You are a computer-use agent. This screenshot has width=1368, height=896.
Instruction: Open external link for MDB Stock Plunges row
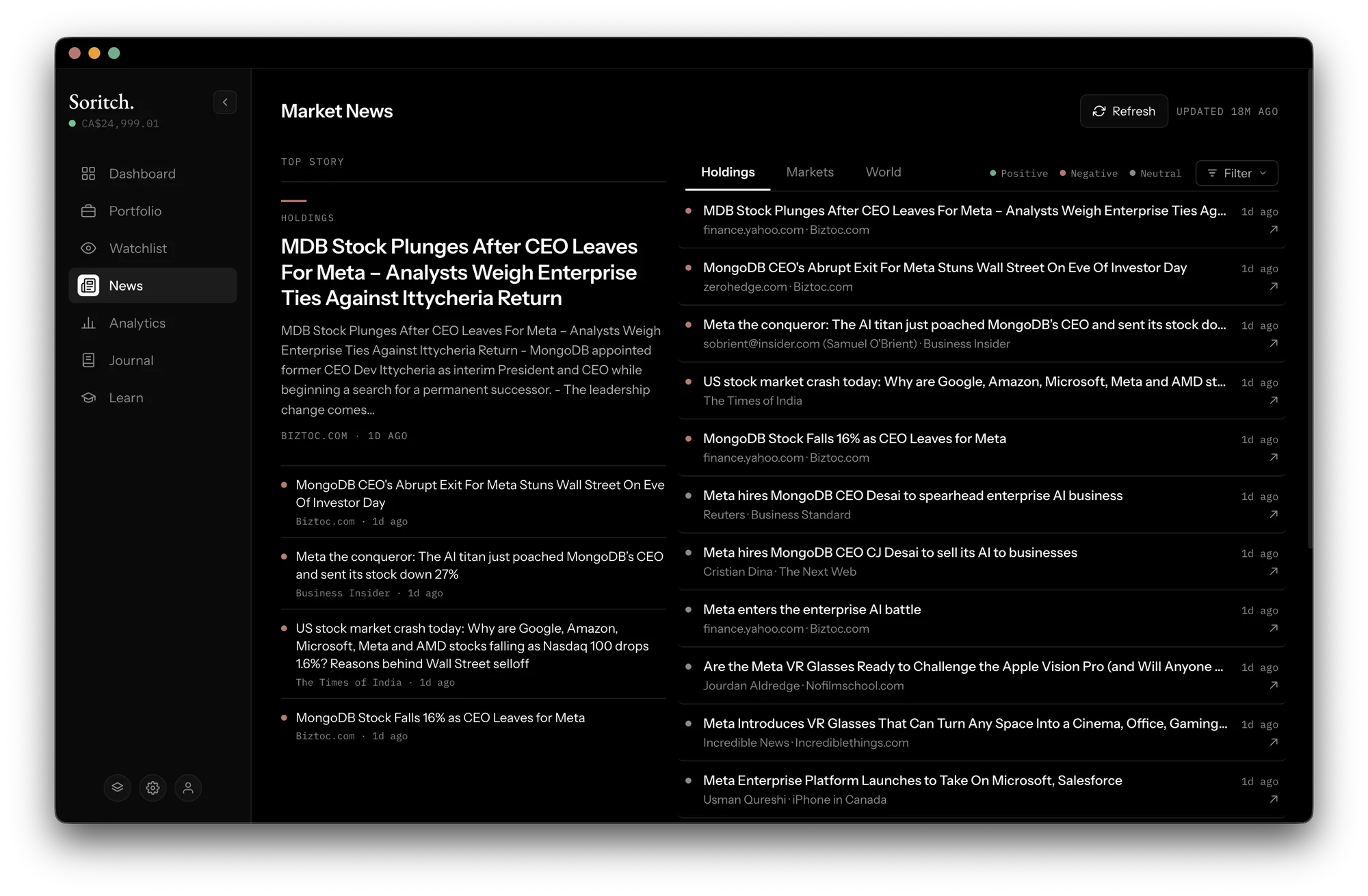click(1274, 230)
